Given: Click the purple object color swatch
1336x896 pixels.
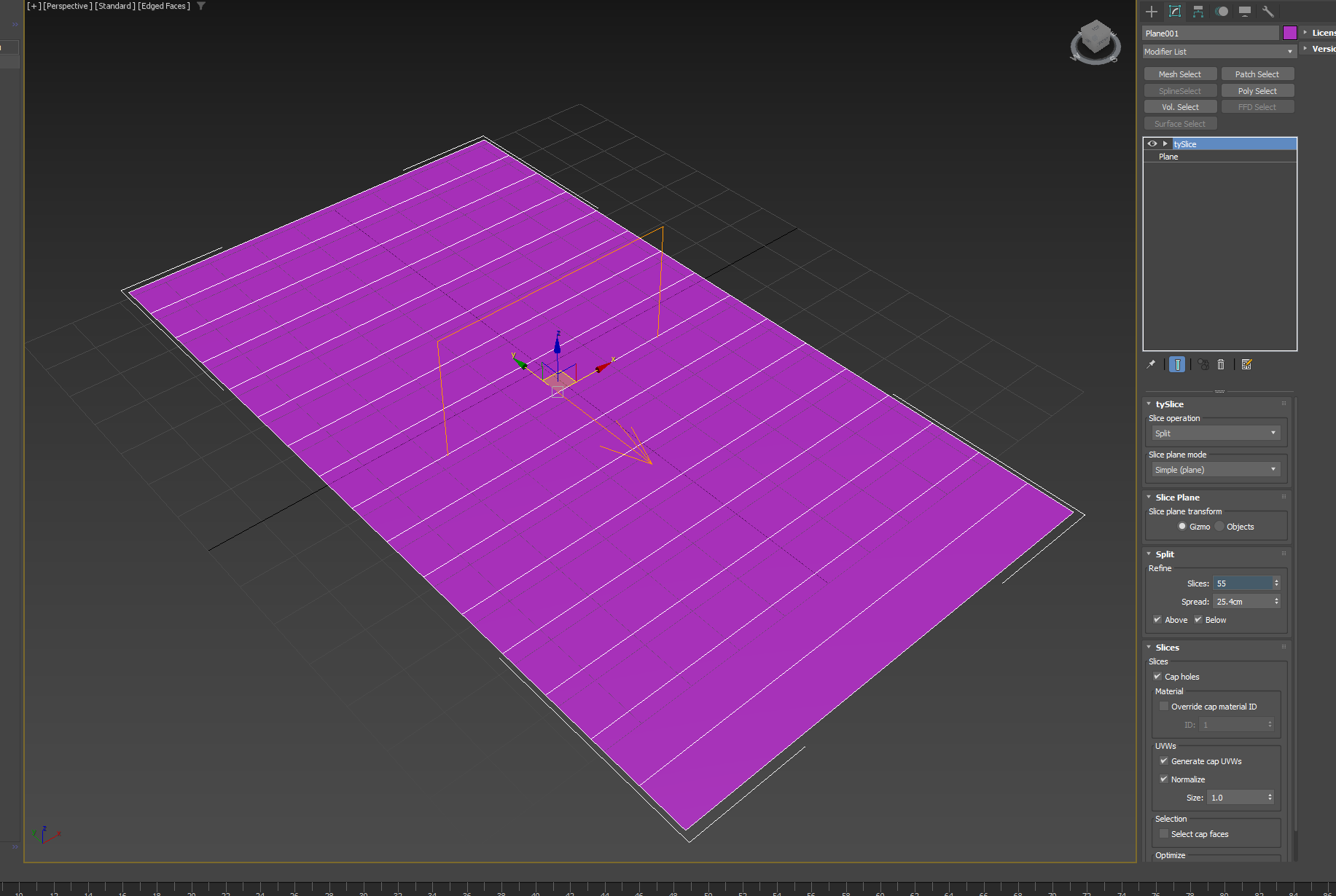Looking at the screenshot, I should coord(1289,33).
